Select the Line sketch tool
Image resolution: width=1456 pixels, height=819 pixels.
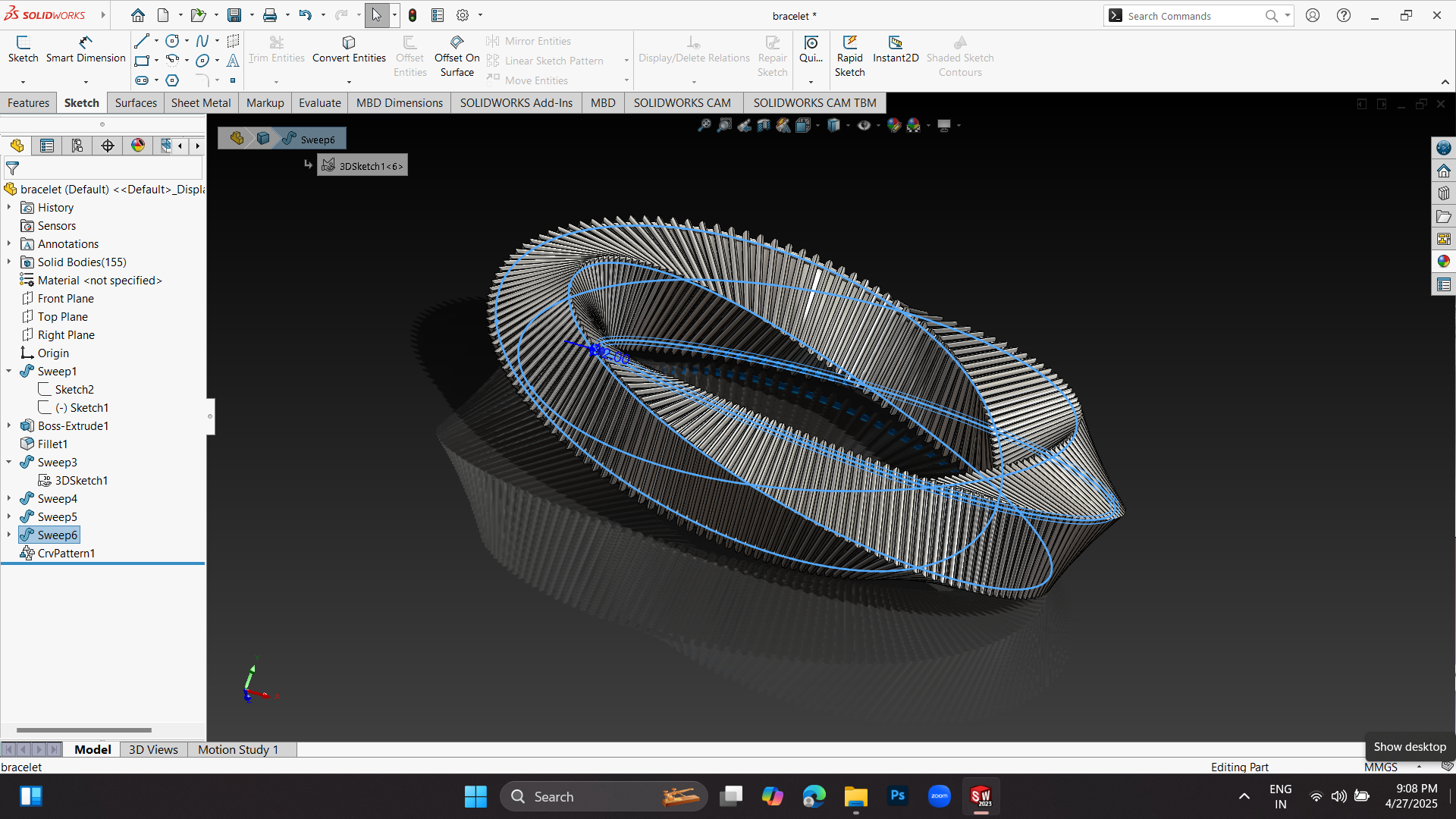[142, 41]
